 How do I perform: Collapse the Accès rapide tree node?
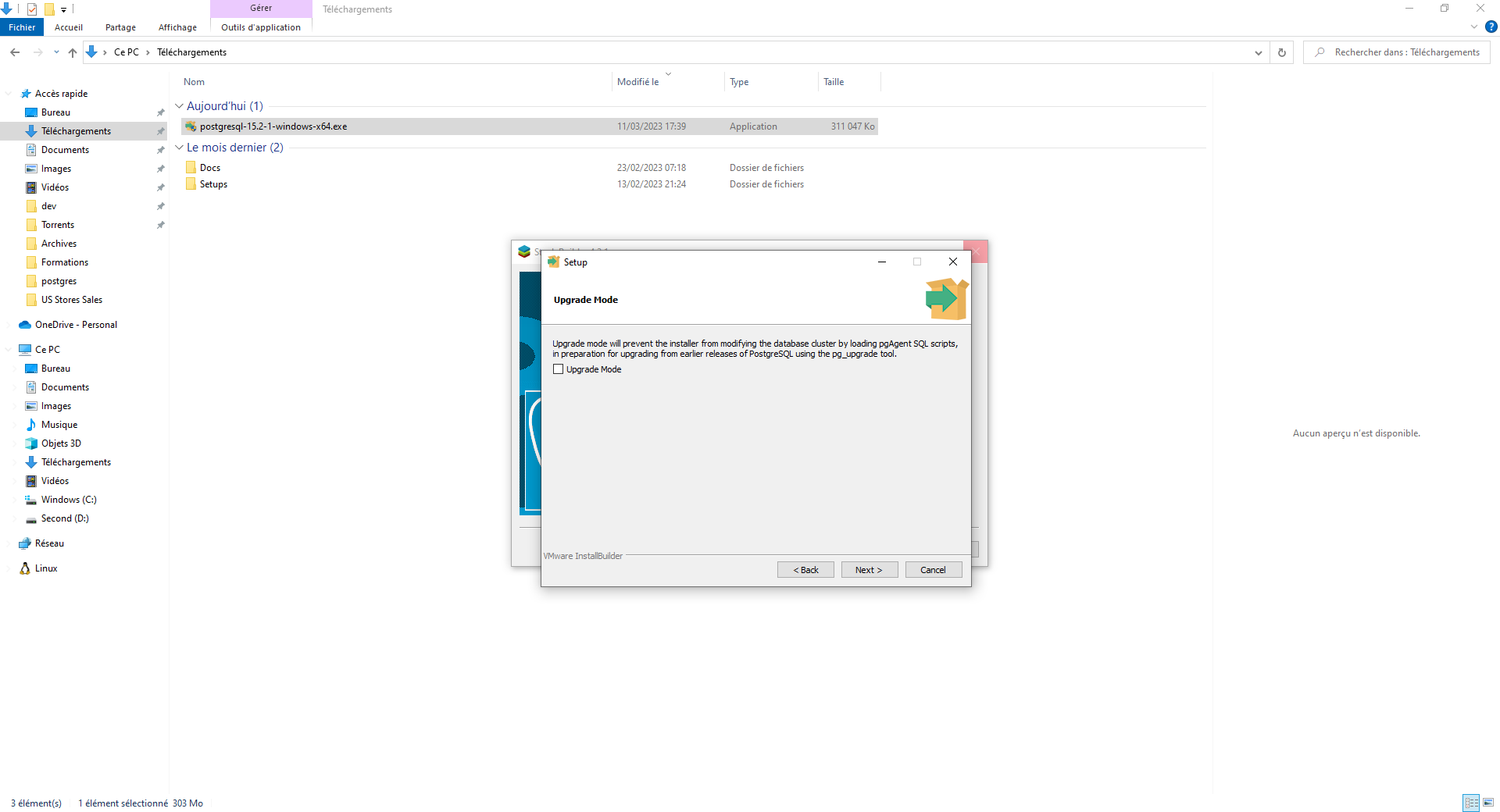click(x=9, y=94)
